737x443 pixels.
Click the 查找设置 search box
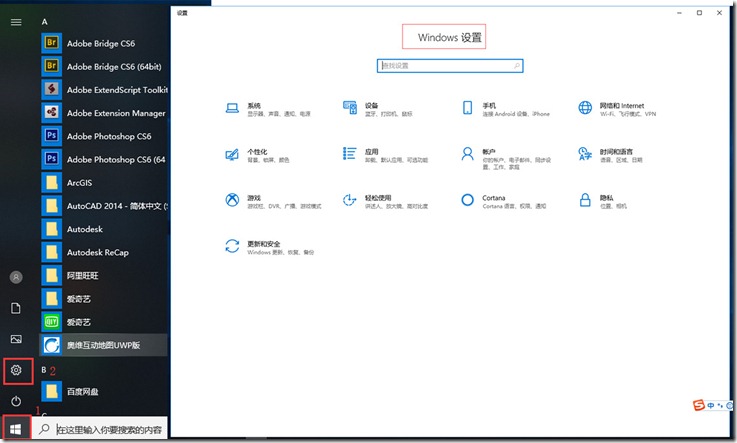(x=450, y=66)
